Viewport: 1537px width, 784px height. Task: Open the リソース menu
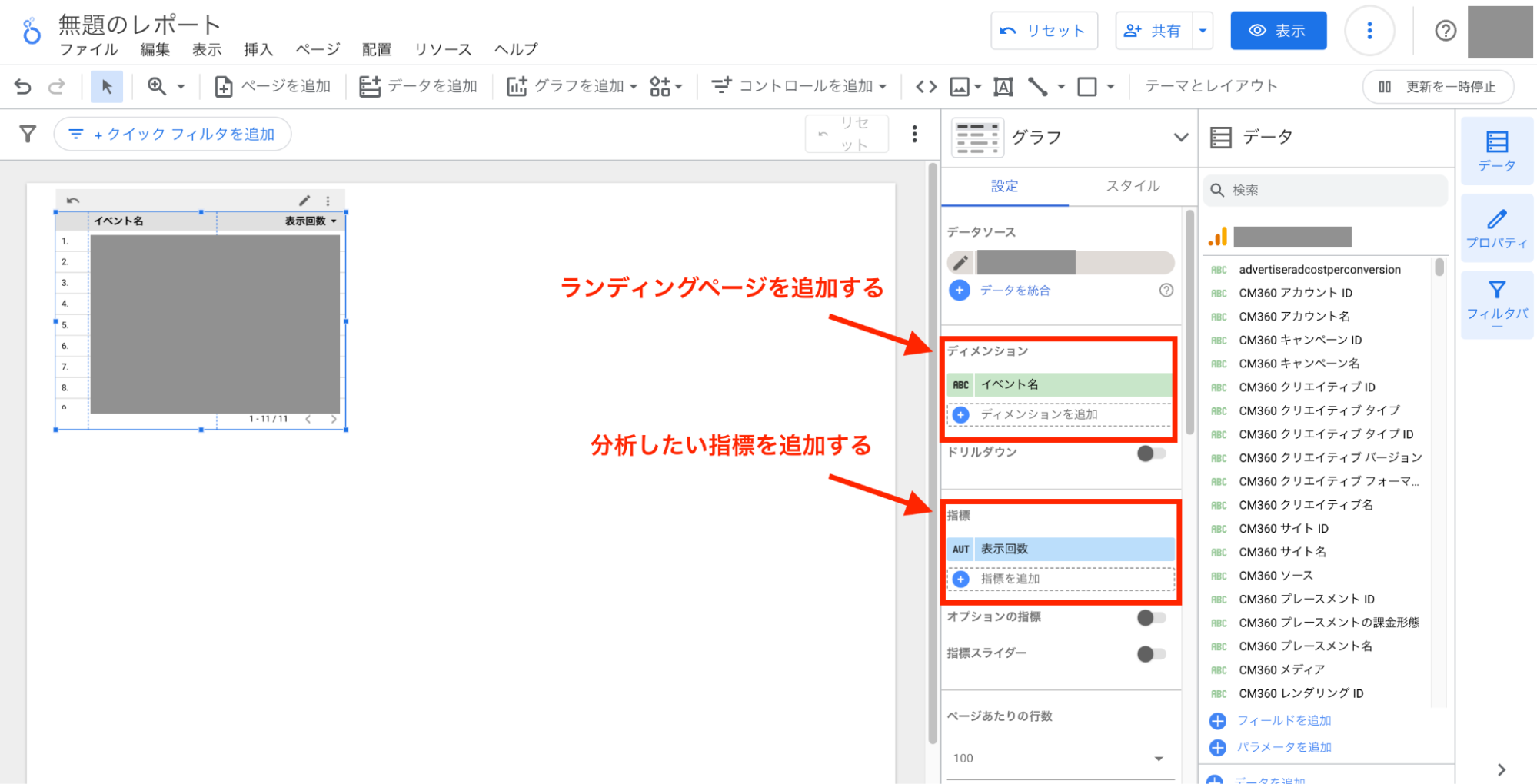tap(443, 50)
